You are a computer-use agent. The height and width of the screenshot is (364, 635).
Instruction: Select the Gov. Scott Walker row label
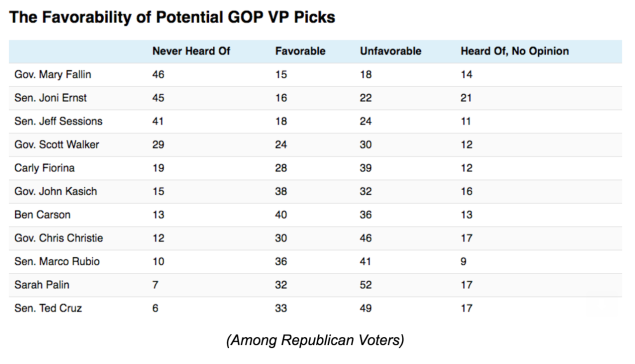(x=57, y=145)
